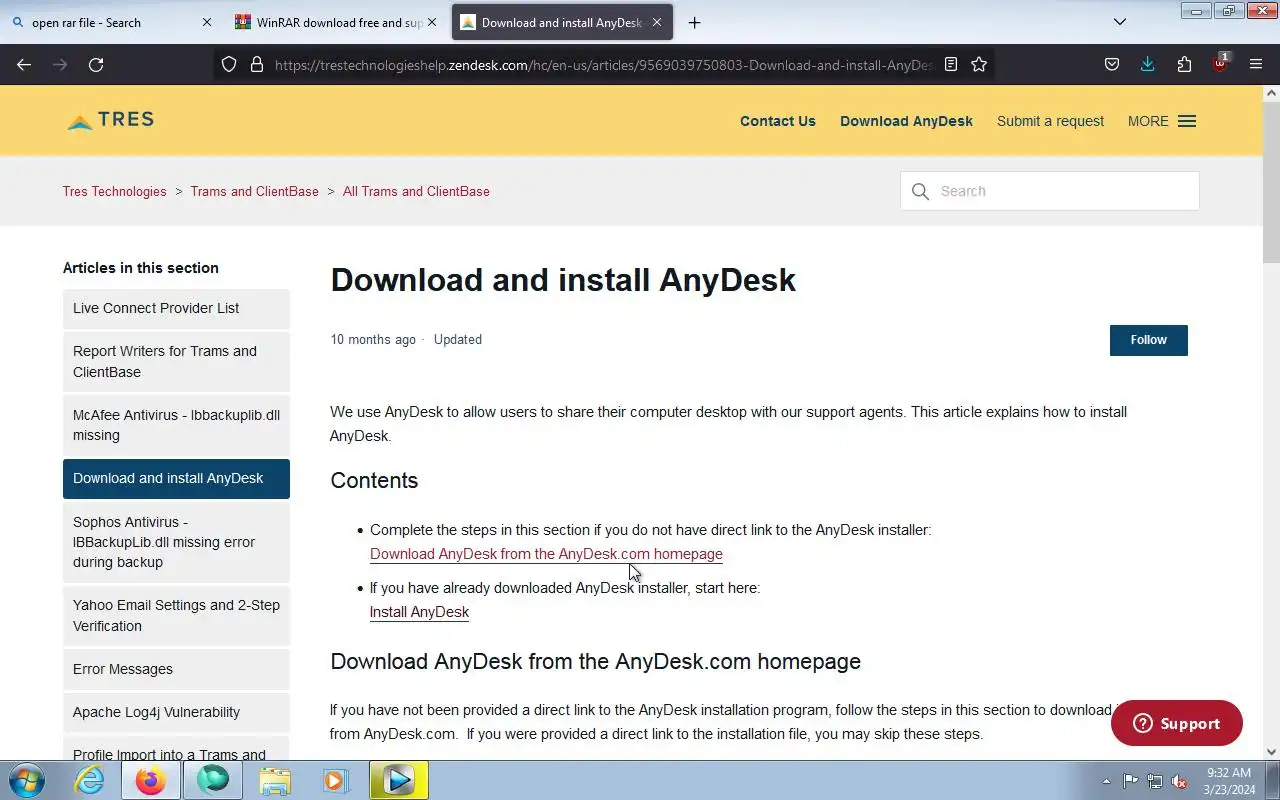Open Contact Us page

pyautogui.click(x=778, y=121)
